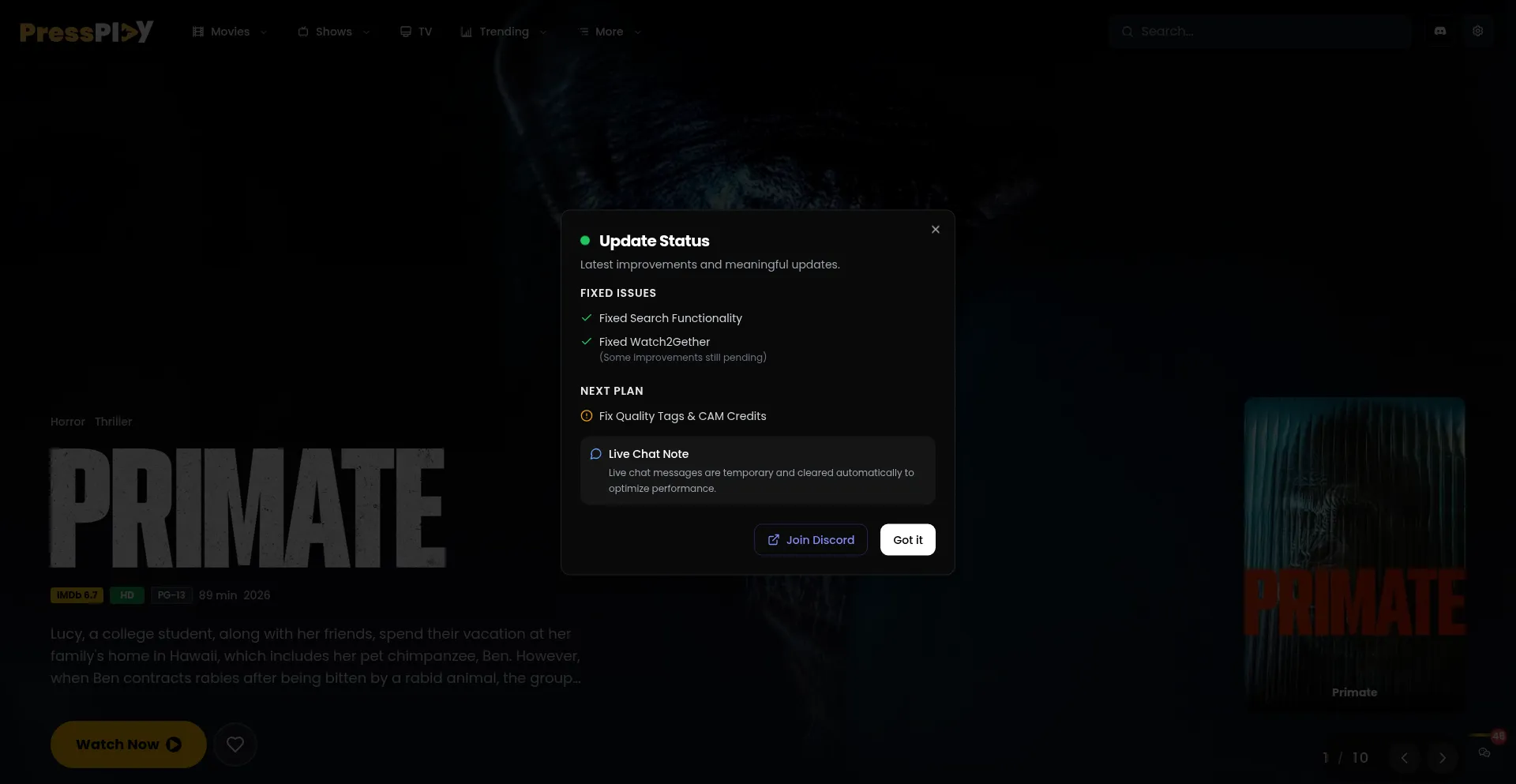Screen dimensions: 1516x784
Task: Open Discord via header icon
Action: [1440, 32]
